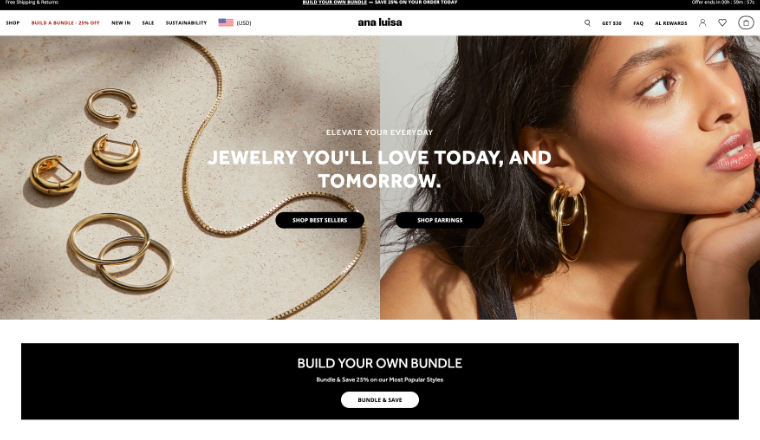This screenshot has height=440, width=760.
Task: Open the search magnifier icon
Action: [x=587, y=23]
